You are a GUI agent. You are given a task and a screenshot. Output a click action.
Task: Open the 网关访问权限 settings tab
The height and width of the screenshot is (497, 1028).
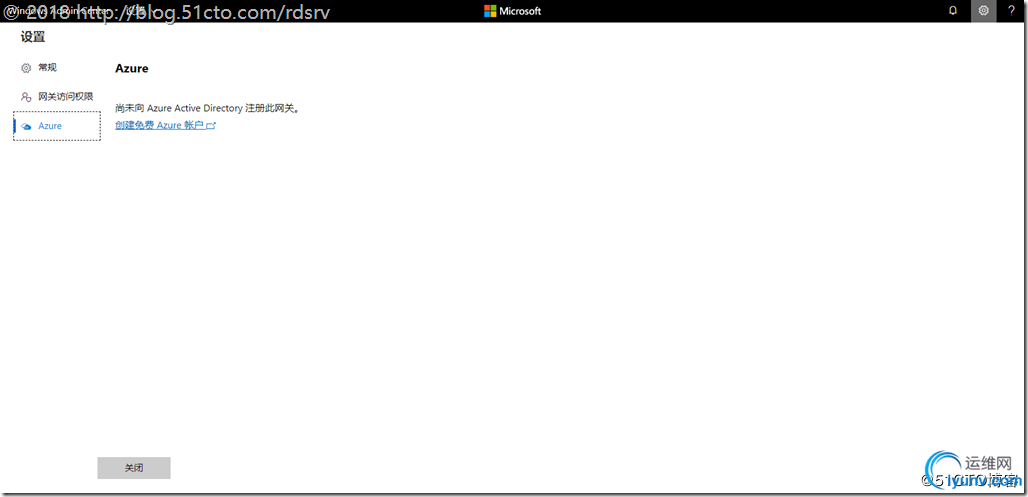(x=57, y=96)
